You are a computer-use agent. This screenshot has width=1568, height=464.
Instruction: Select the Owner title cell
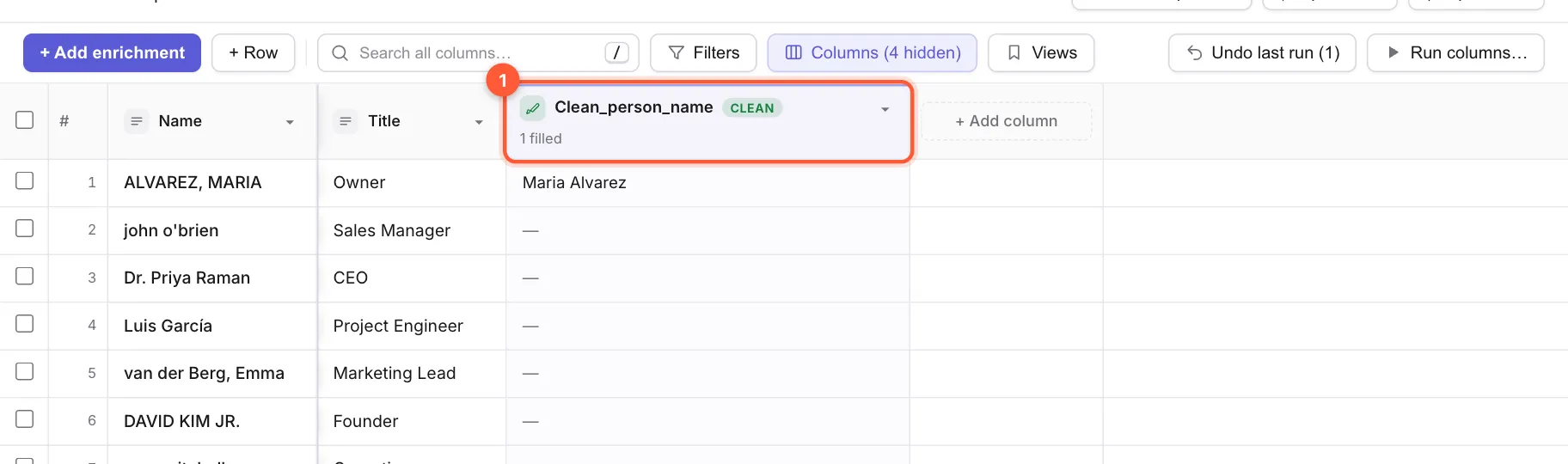click(412, 182)
